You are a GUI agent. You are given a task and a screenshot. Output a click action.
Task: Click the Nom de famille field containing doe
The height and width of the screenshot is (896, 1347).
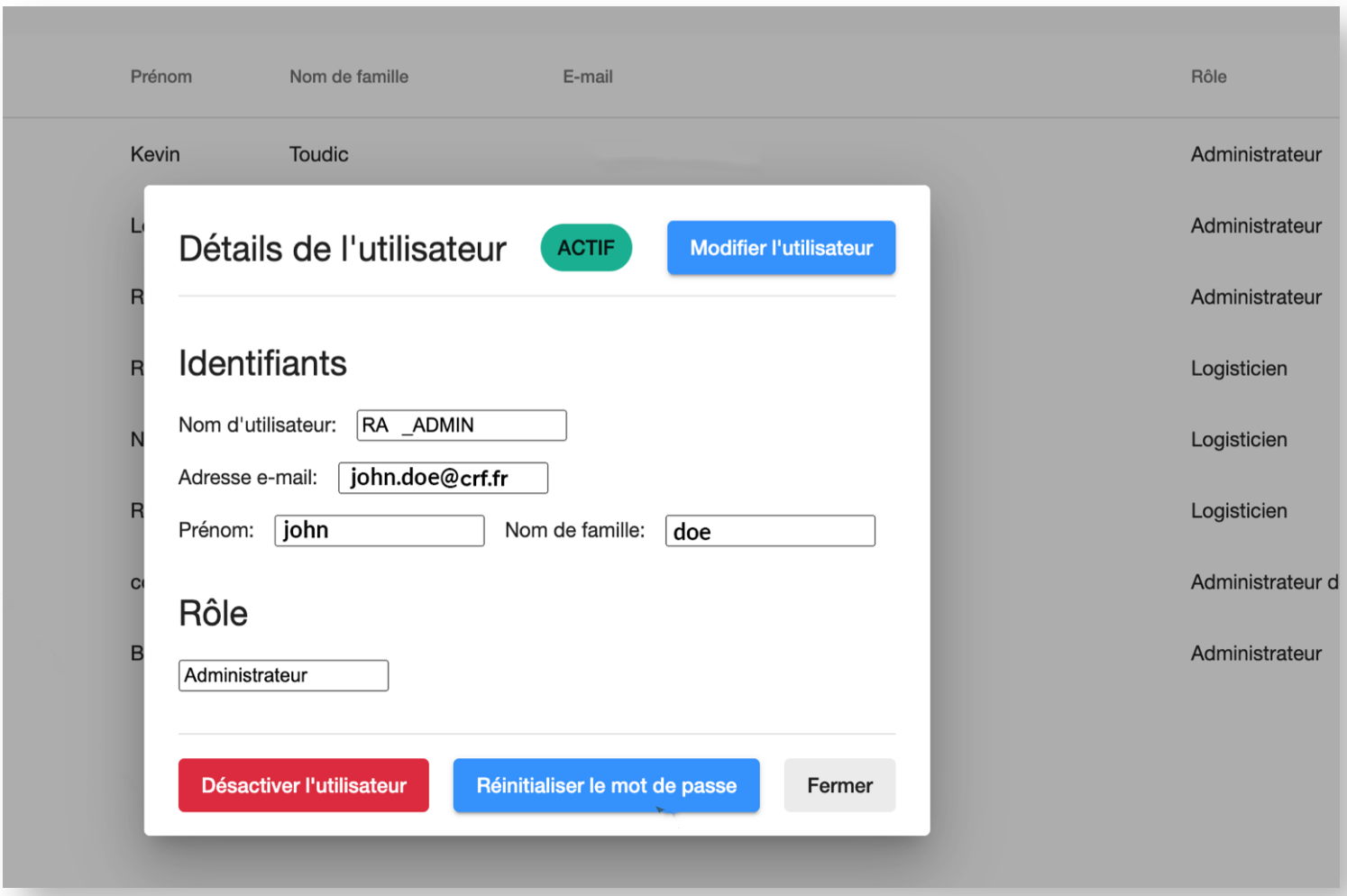(x=769, y=531)
